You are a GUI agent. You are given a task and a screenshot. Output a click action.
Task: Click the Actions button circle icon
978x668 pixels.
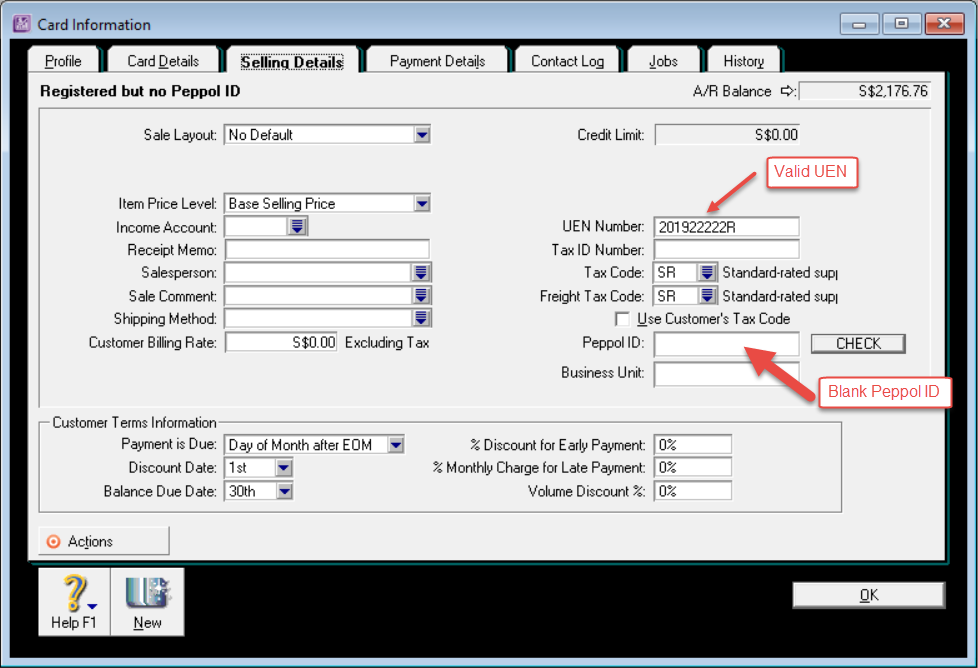tap(54, 542)
